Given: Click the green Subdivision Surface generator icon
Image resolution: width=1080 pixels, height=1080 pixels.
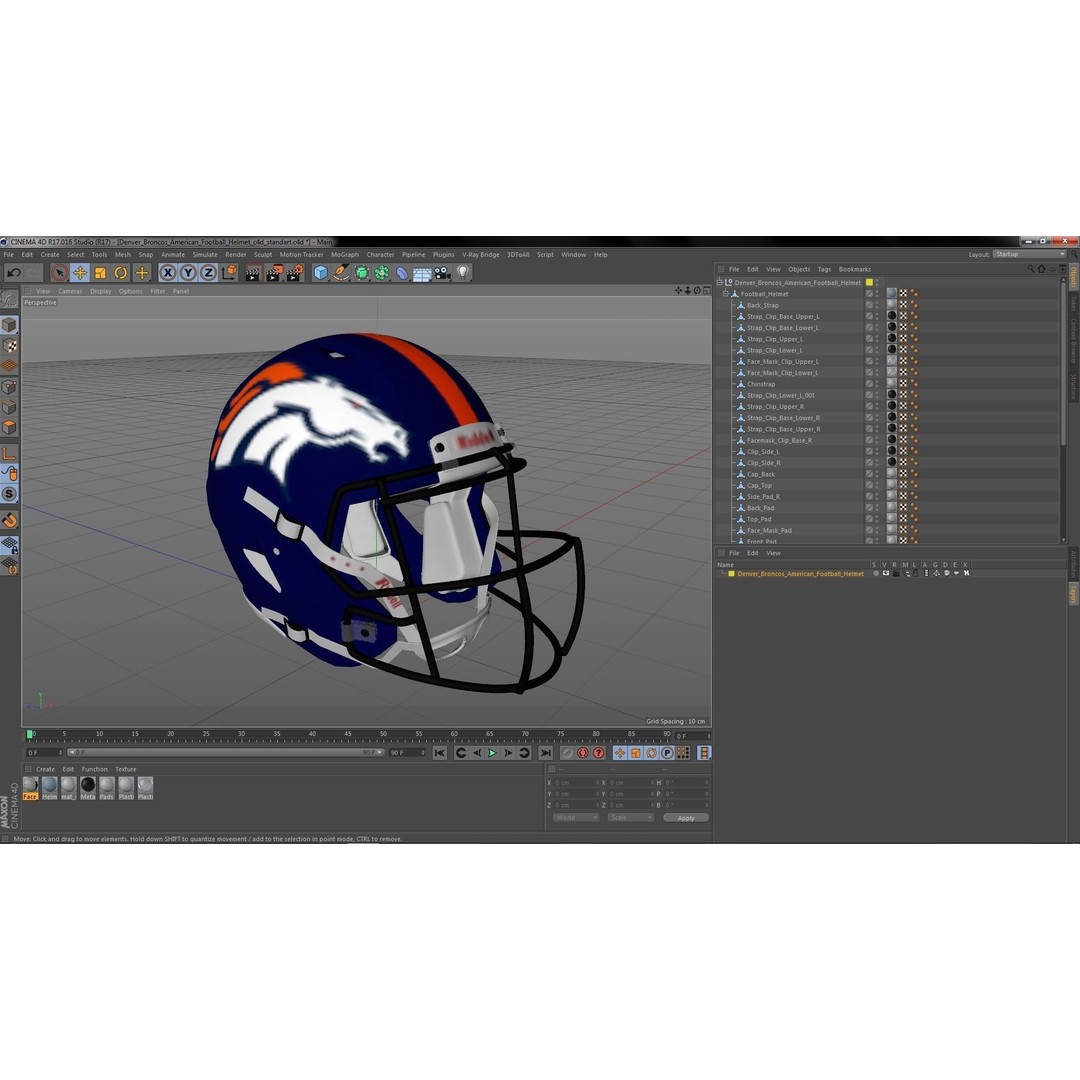Looking at the screenshot, I should tap(362, 273).
